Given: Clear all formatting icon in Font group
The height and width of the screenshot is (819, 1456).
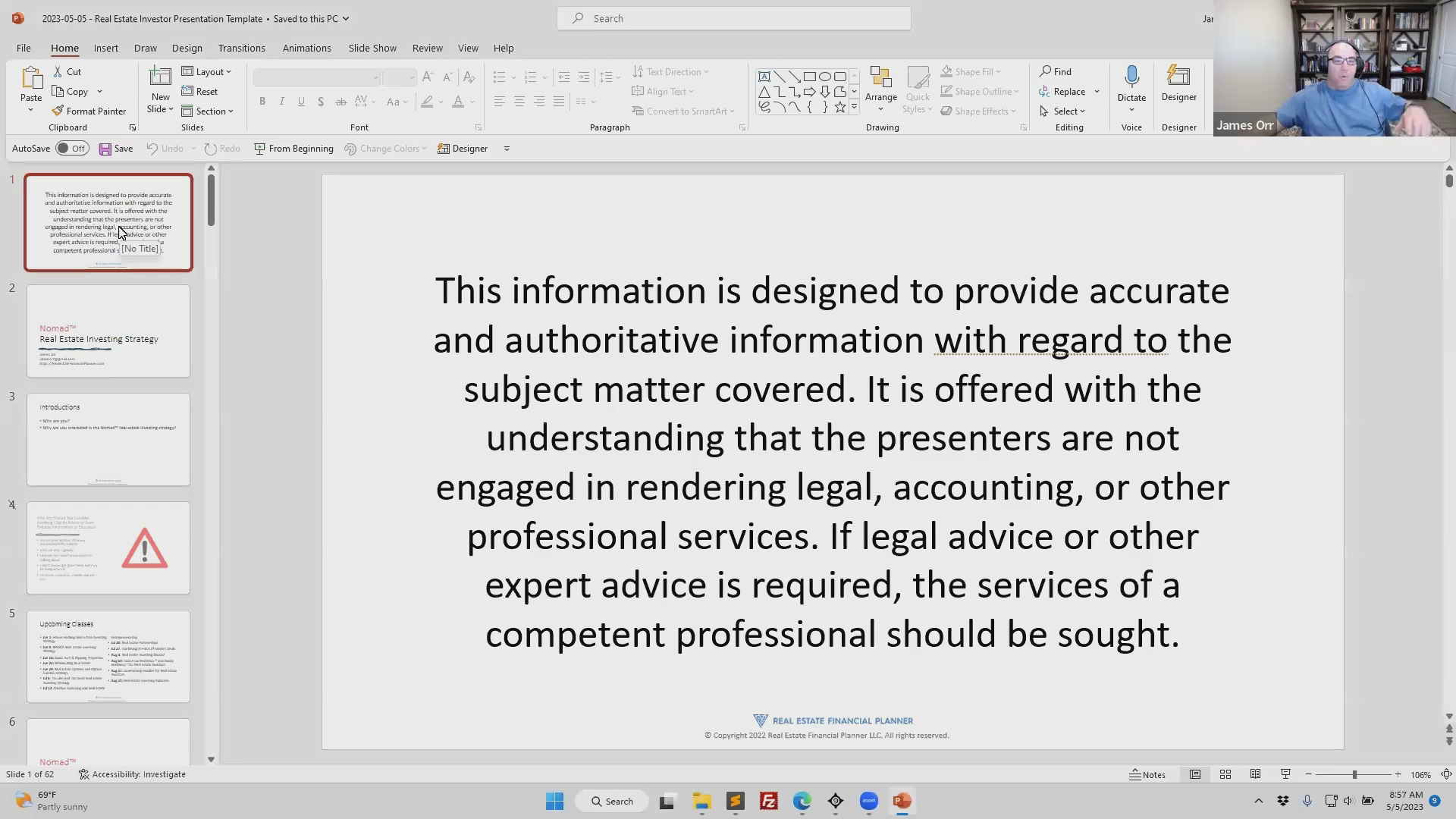Looking at the screenshot, I should 469,77.
